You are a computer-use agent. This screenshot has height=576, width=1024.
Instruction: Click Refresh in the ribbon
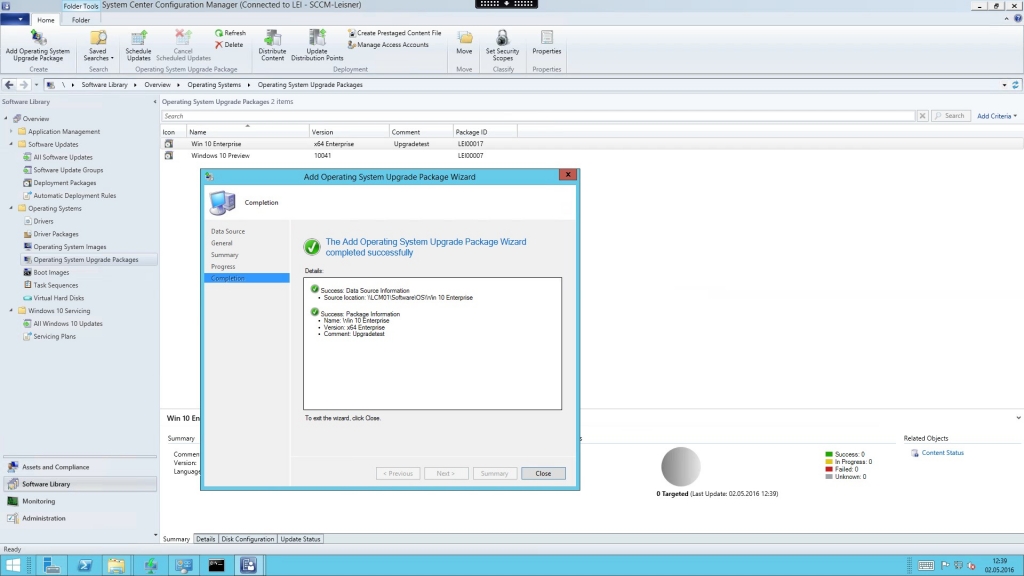tap(231, 33)
